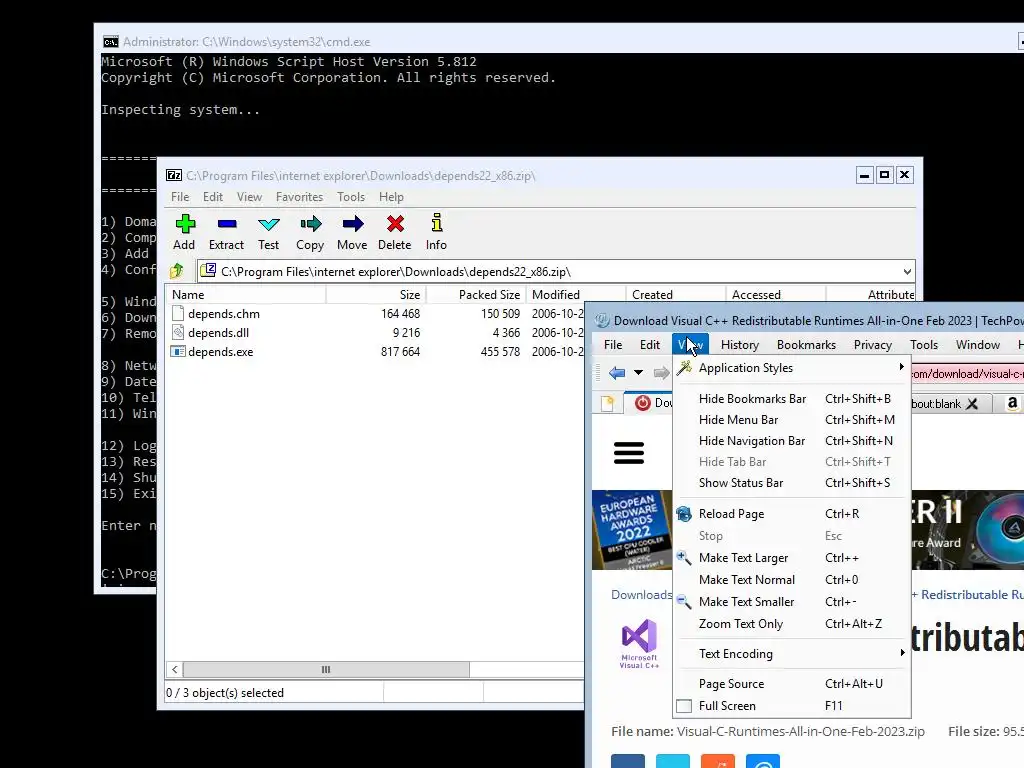Click the Delete icon in 7-Zip
The width and height of the screenshot is (1024, 768).
click(x=394, y=224)
